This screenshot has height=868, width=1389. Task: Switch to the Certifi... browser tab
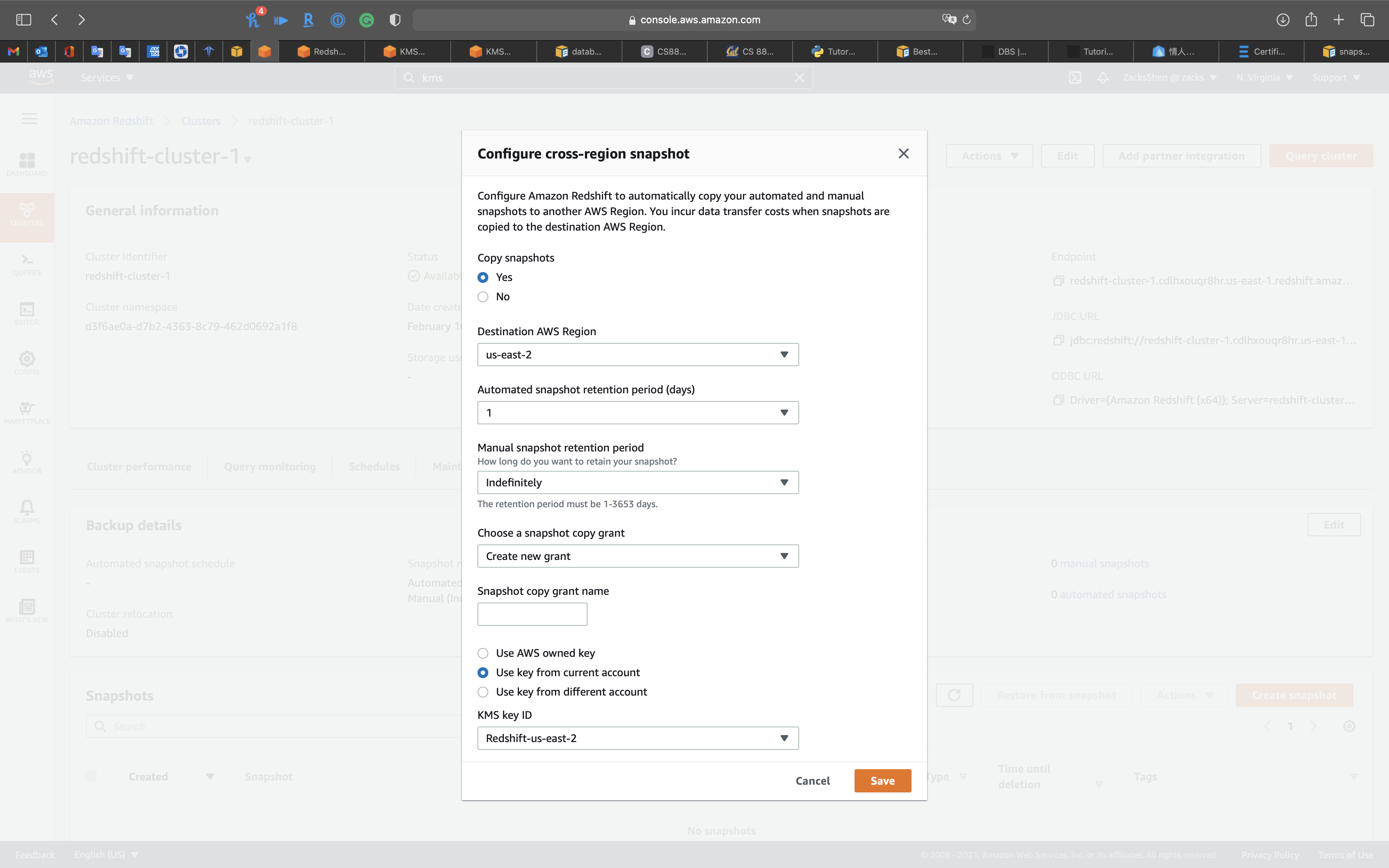[x=1261, y=52]
